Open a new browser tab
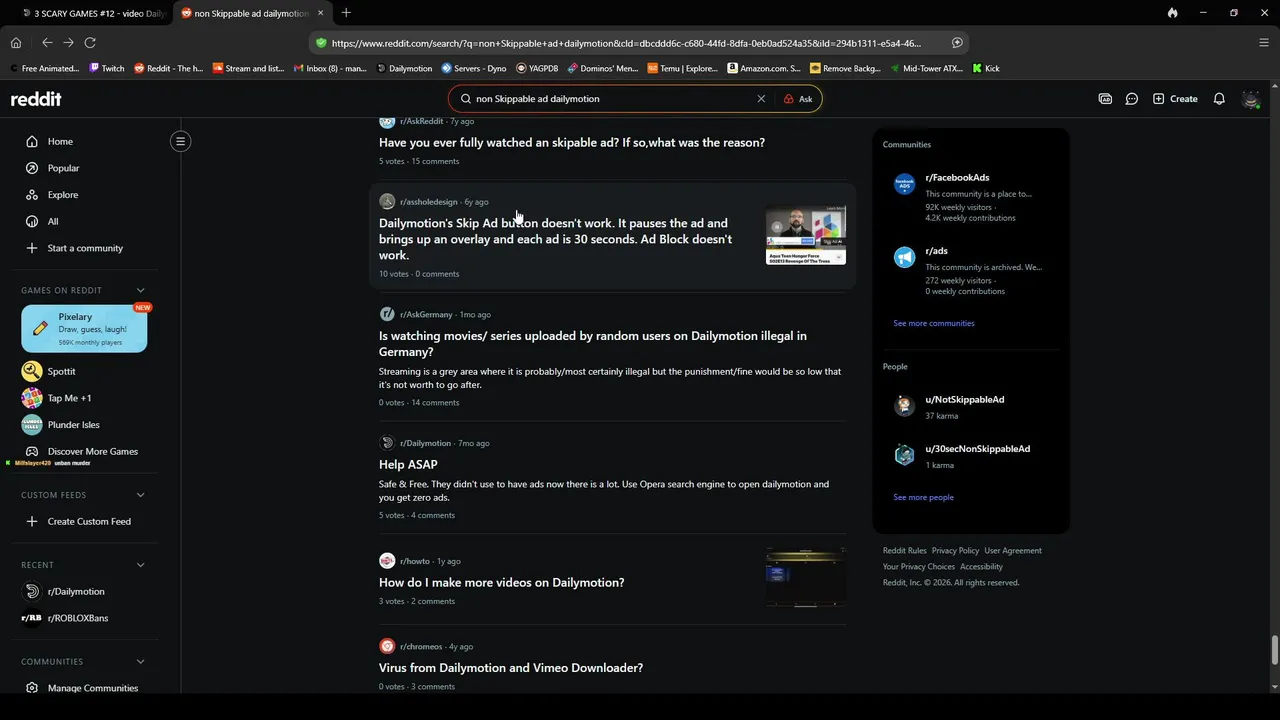 coord(346,13)
